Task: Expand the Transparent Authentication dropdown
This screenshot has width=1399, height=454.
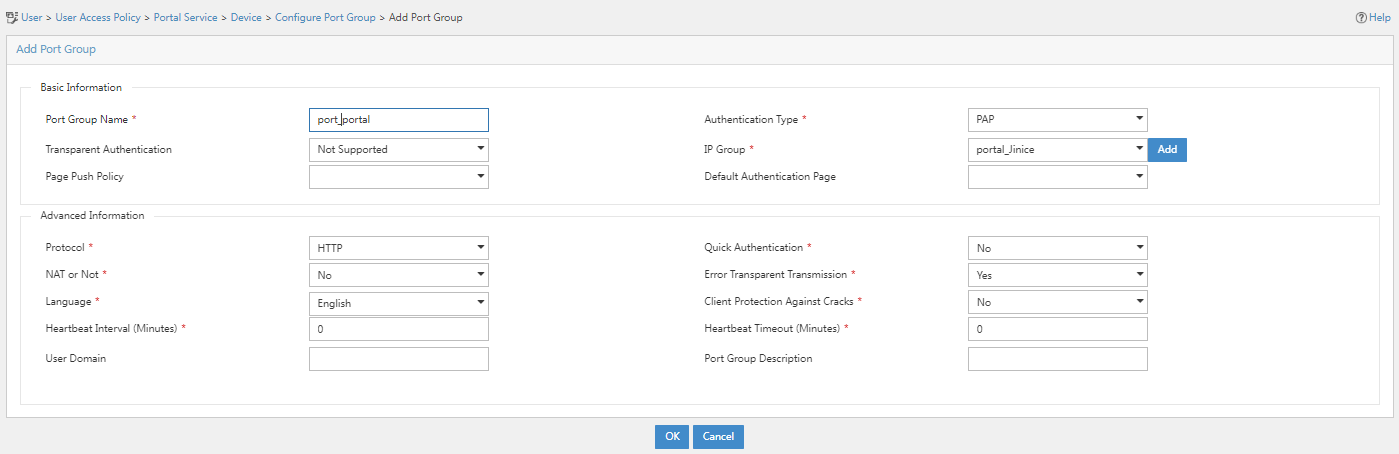Action: coord(399,150)
